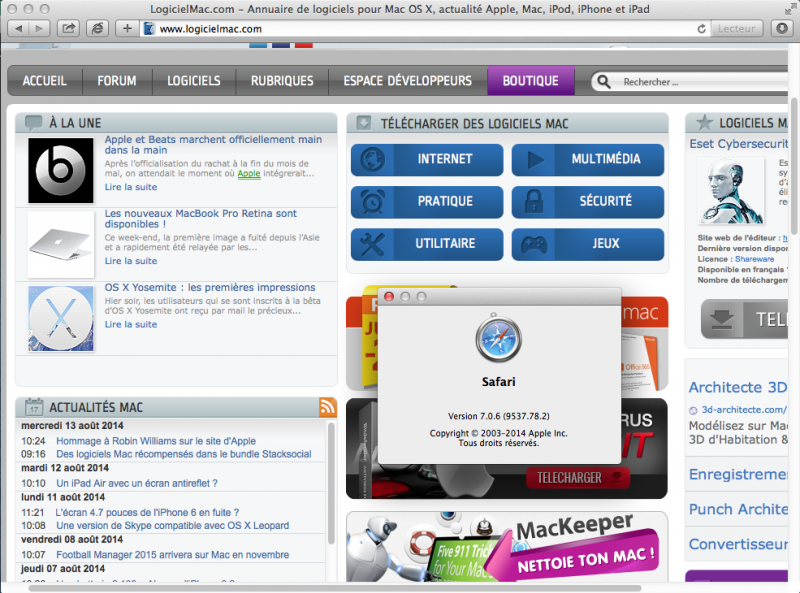Open the JEUX software category
This screenshot has width=800, height=593.
click(588, 244)
